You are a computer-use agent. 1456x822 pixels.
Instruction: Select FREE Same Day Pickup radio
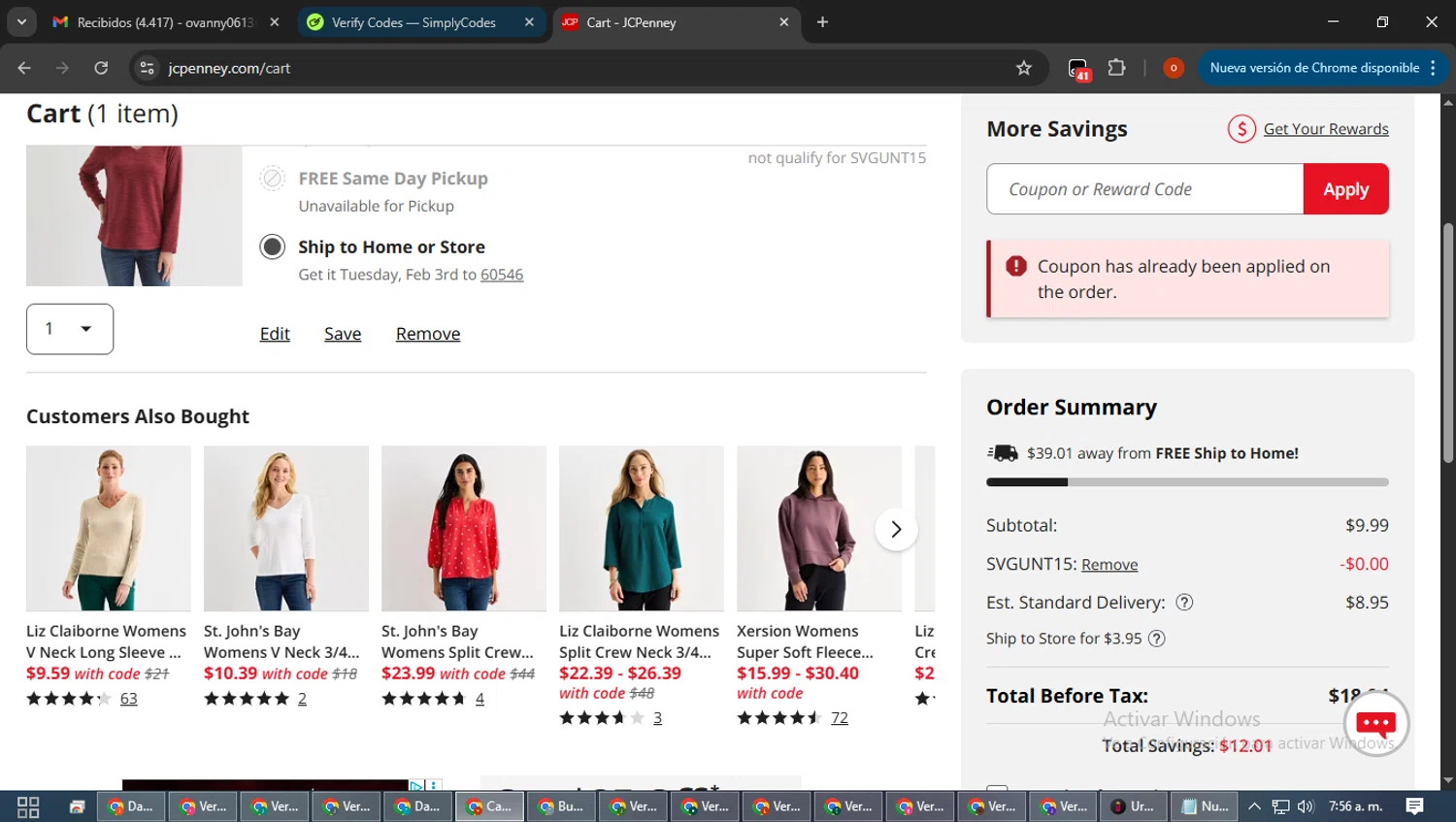273,179
